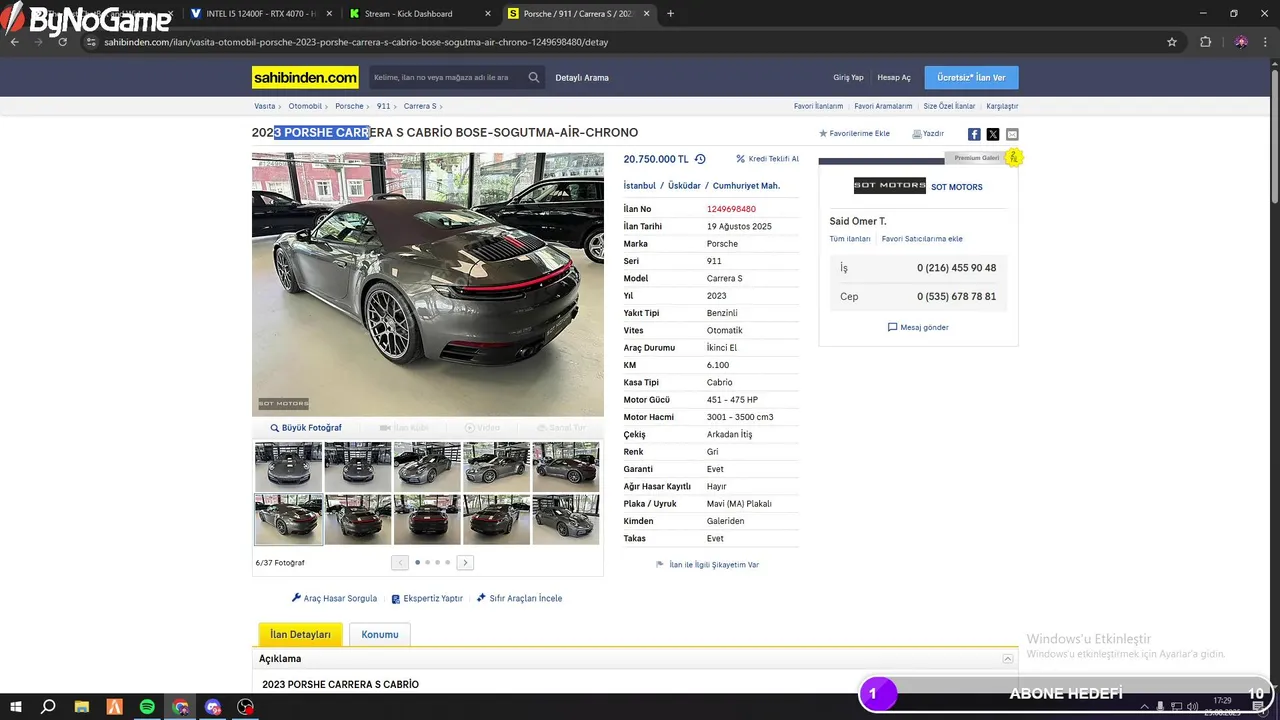
Task: Open browser menu three dots
Action: [1266, 42]
